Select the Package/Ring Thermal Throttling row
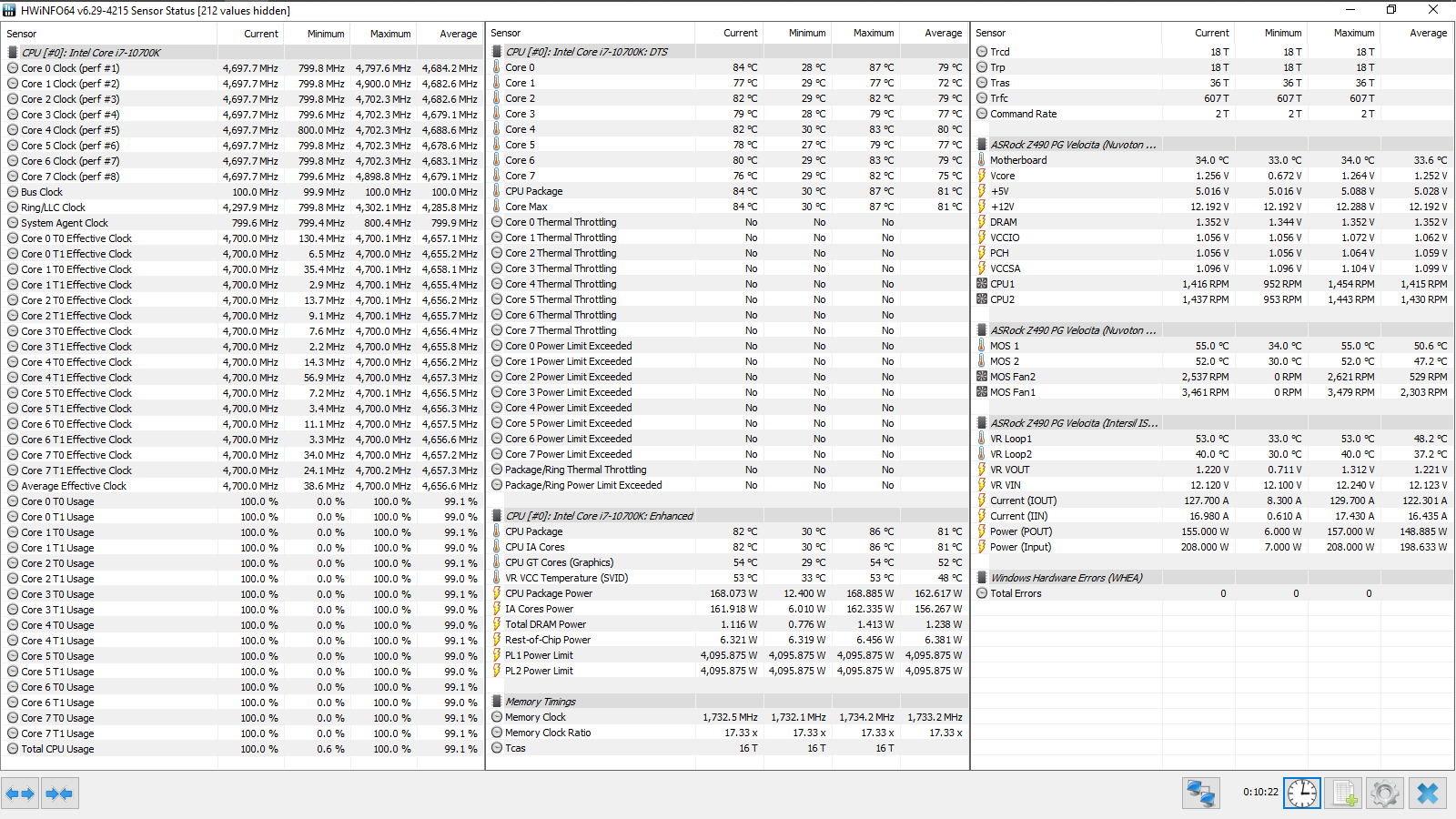The height and width of the screenshot is (819, 1456). (x=727, y=470)
